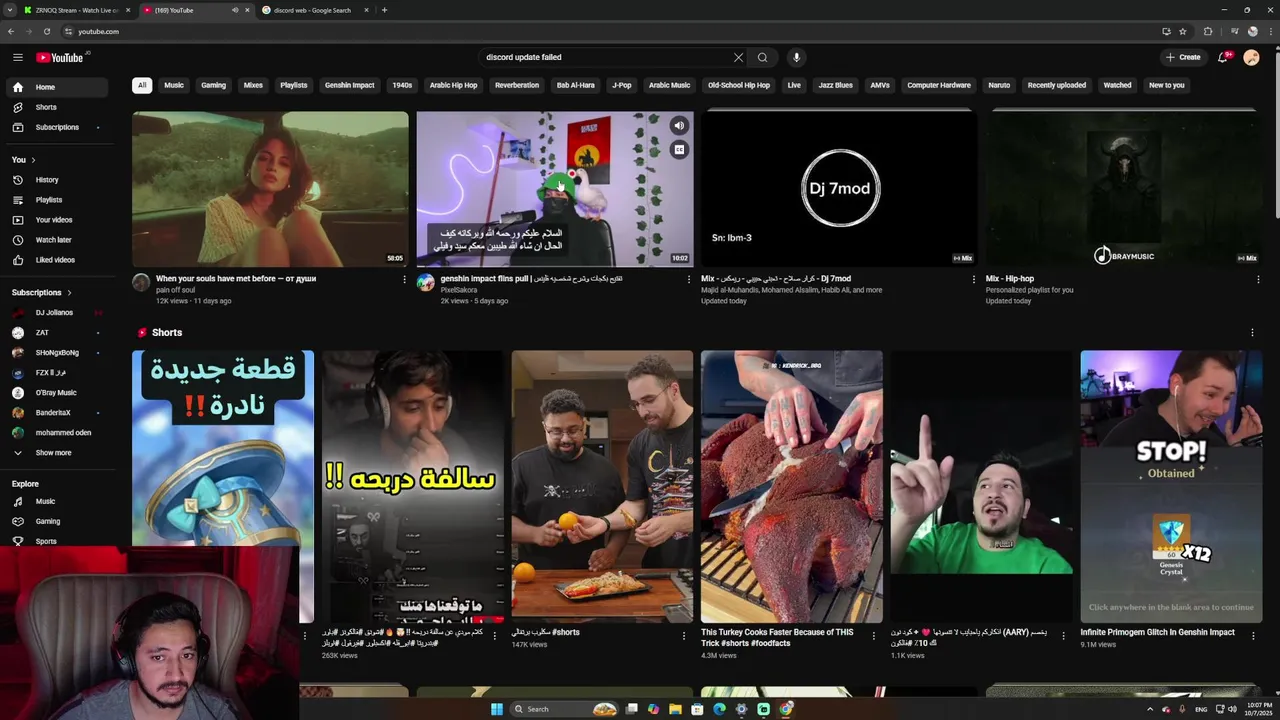Open the Dj 7mod mix thumbnail
1280x720 pixels.
tap(839, 189)
